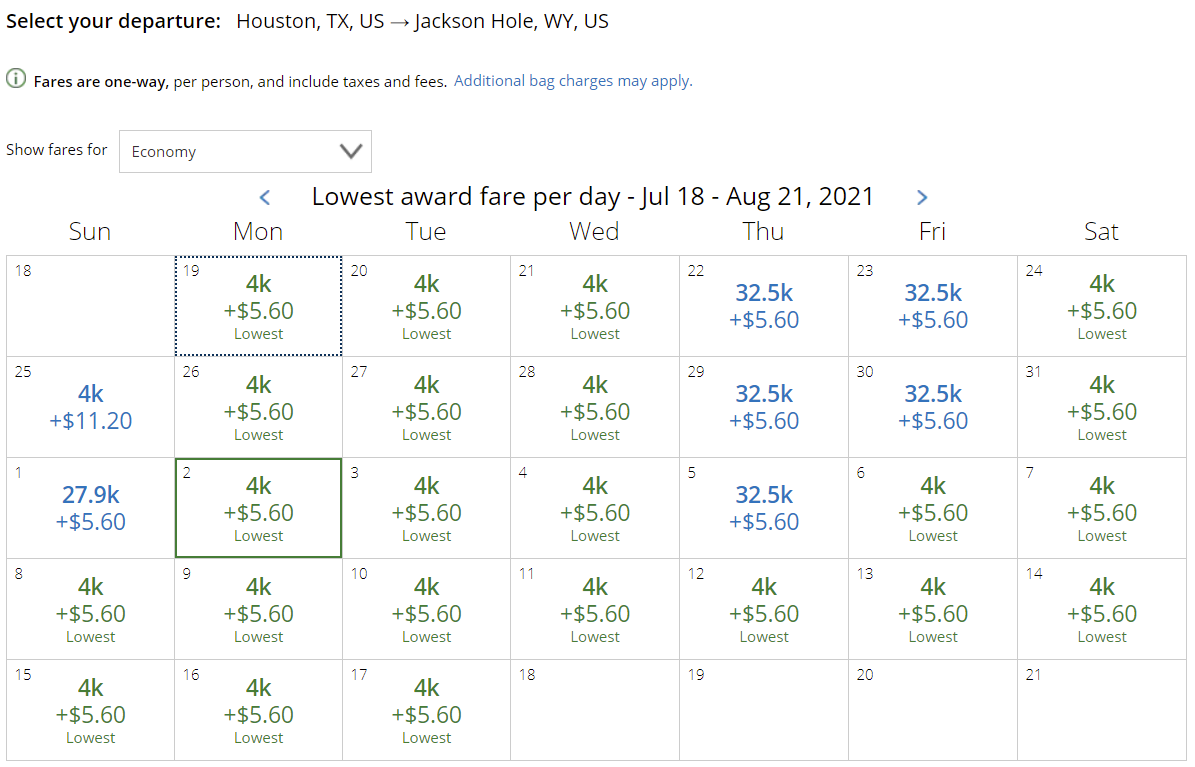Select July 31 Saturday lowest fare
This screenshot has height=767, width=1195.
click(1101, 407)
